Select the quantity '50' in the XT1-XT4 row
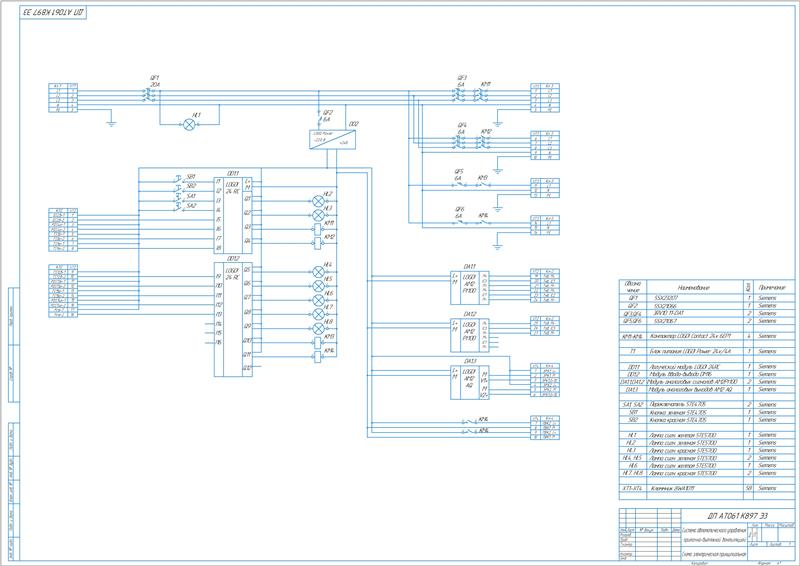Screen dimensions: 800x566 coord(749,488)
